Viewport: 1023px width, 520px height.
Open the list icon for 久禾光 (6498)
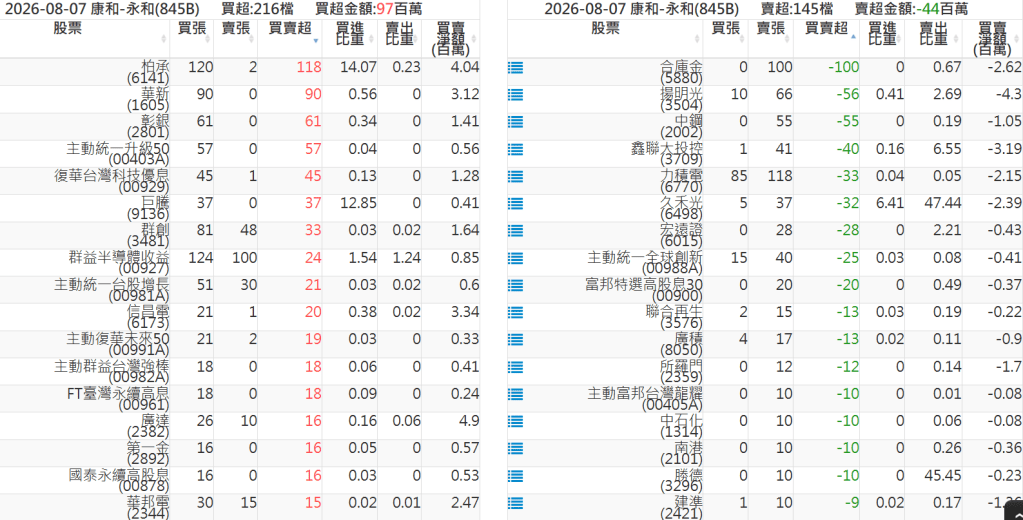click(515, 204)
